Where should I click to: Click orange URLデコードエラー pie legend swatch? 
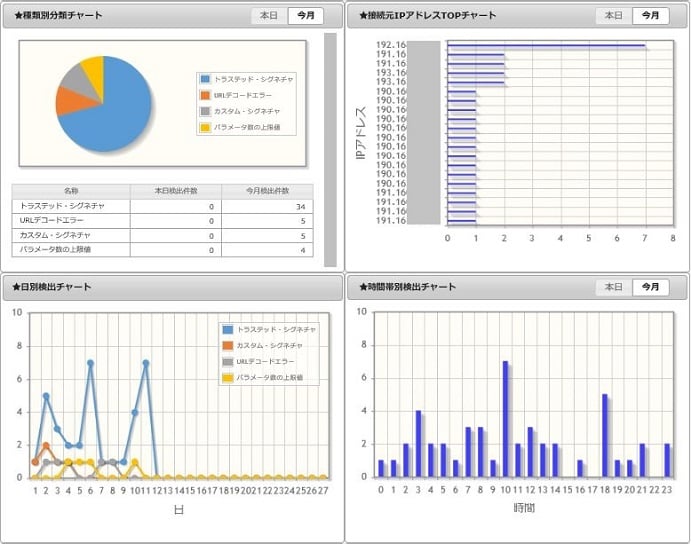tap(205, 95)
